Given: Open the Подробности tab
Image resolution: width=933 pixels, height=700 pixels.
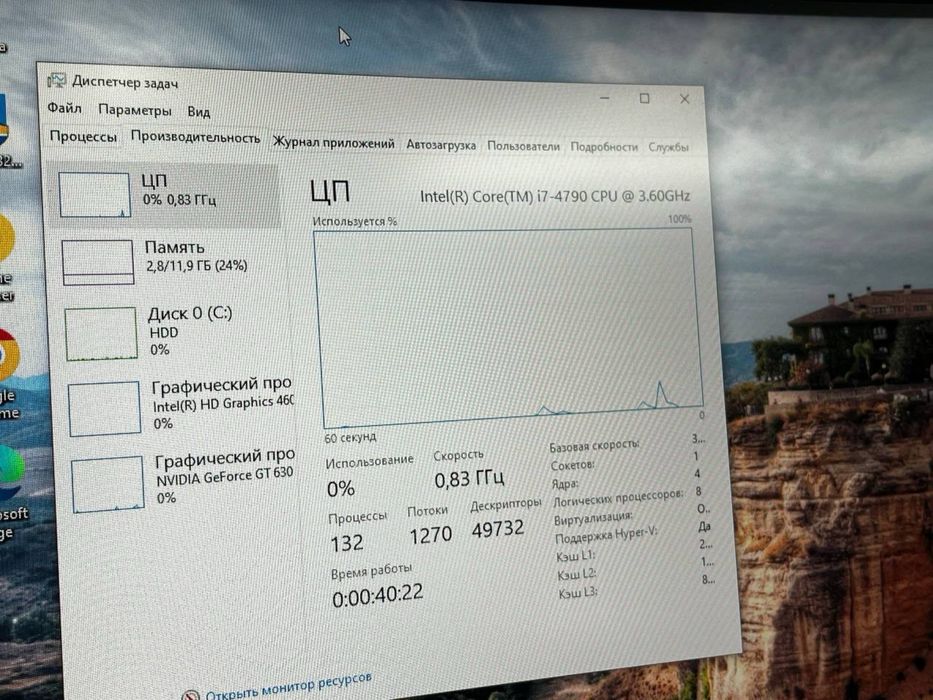Looking at the screenshot, I should click(604, 146).
